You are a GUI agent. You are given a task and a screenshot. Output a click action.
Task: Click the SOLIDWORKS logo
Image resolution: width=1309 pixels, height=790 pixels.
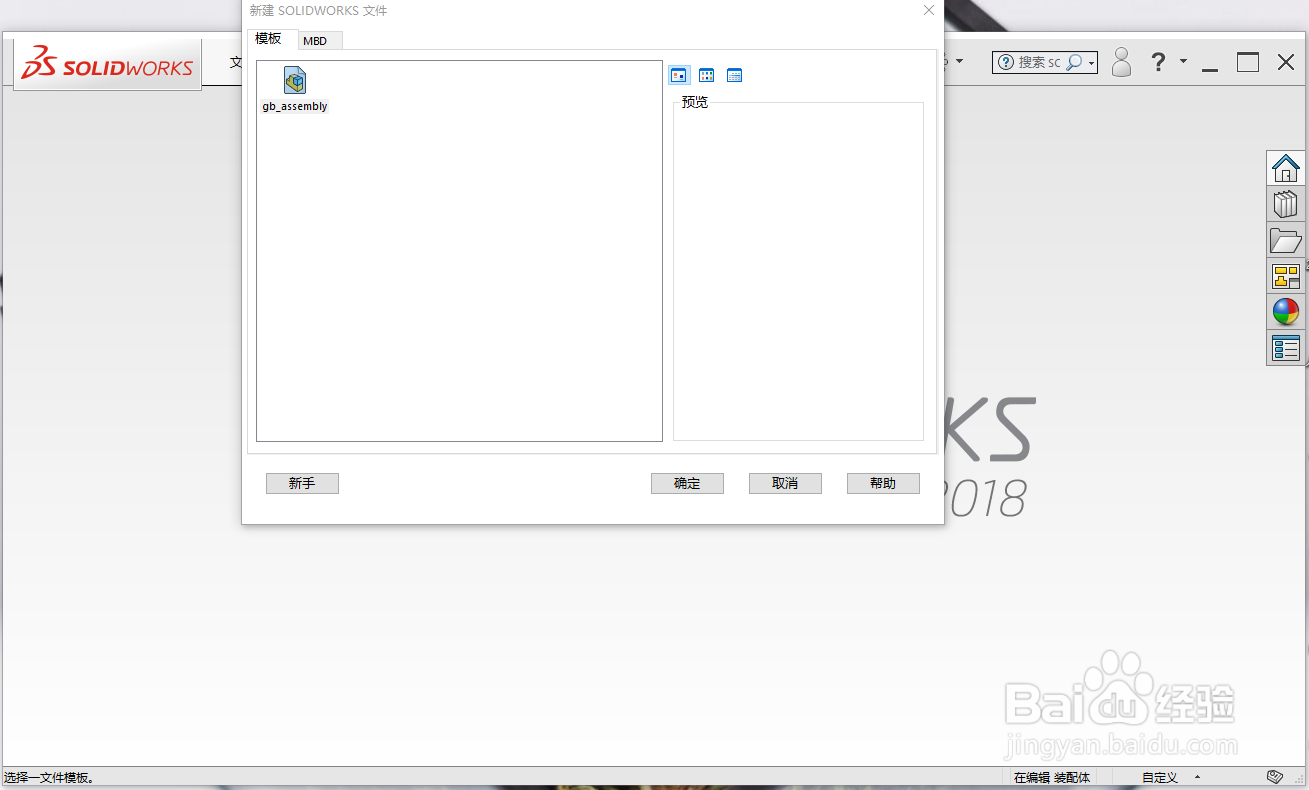click(108, 65)
